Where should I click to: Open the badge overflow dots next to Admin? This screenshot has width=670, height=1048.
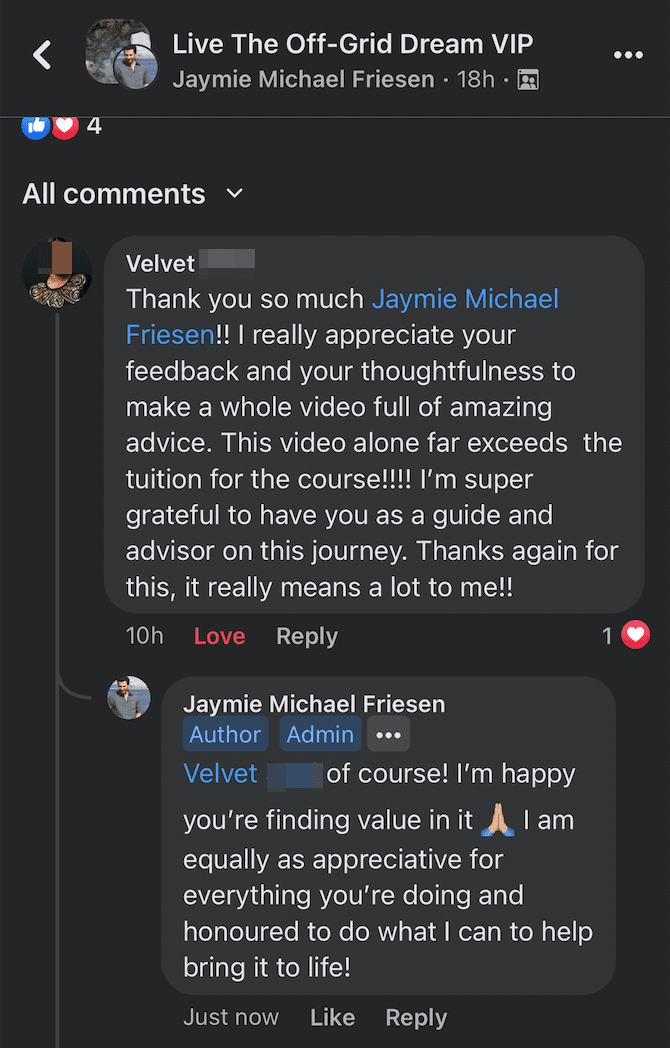388,735
